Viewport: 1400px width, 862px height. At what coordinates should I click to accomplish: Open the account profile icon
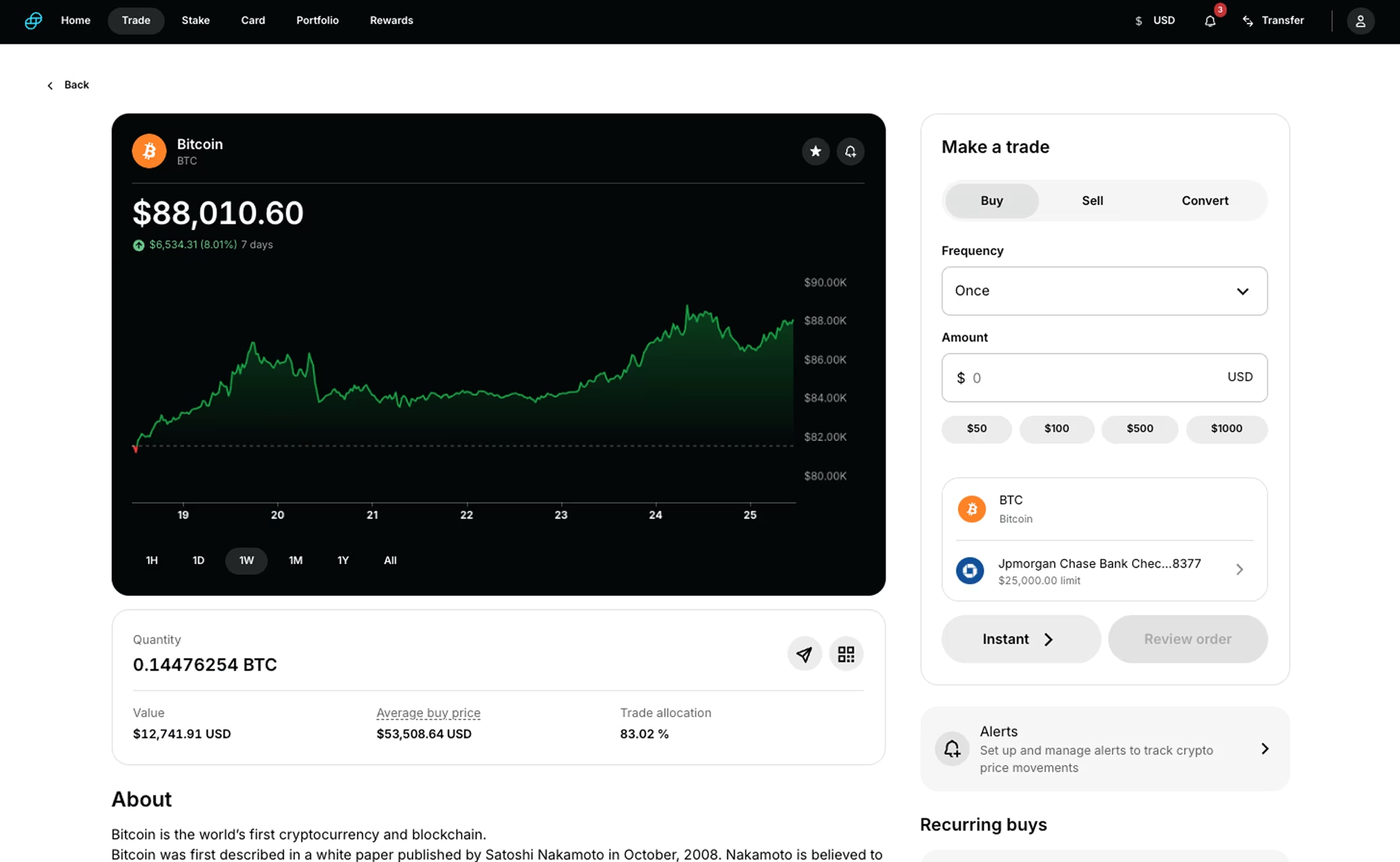(1361, 21)
